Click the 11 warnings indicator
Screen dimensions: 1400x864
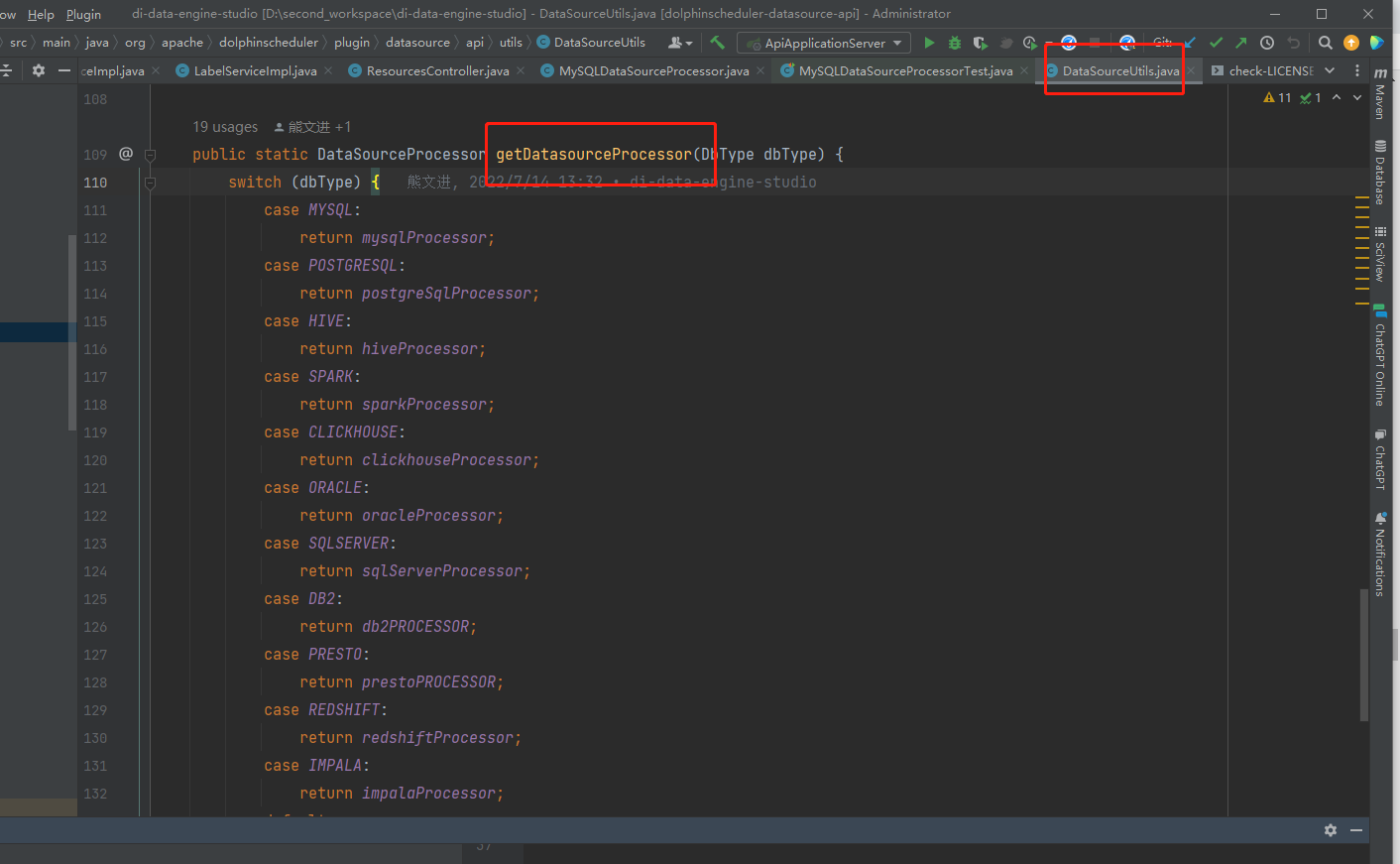(1277, 97)
